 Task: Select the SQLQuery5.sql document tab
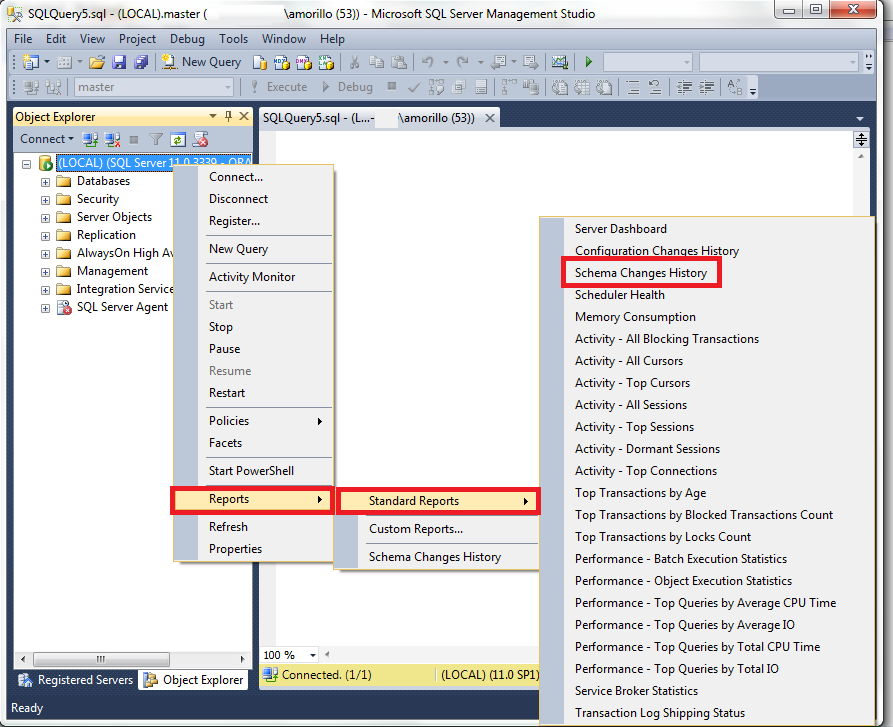[x=368, y=118]
